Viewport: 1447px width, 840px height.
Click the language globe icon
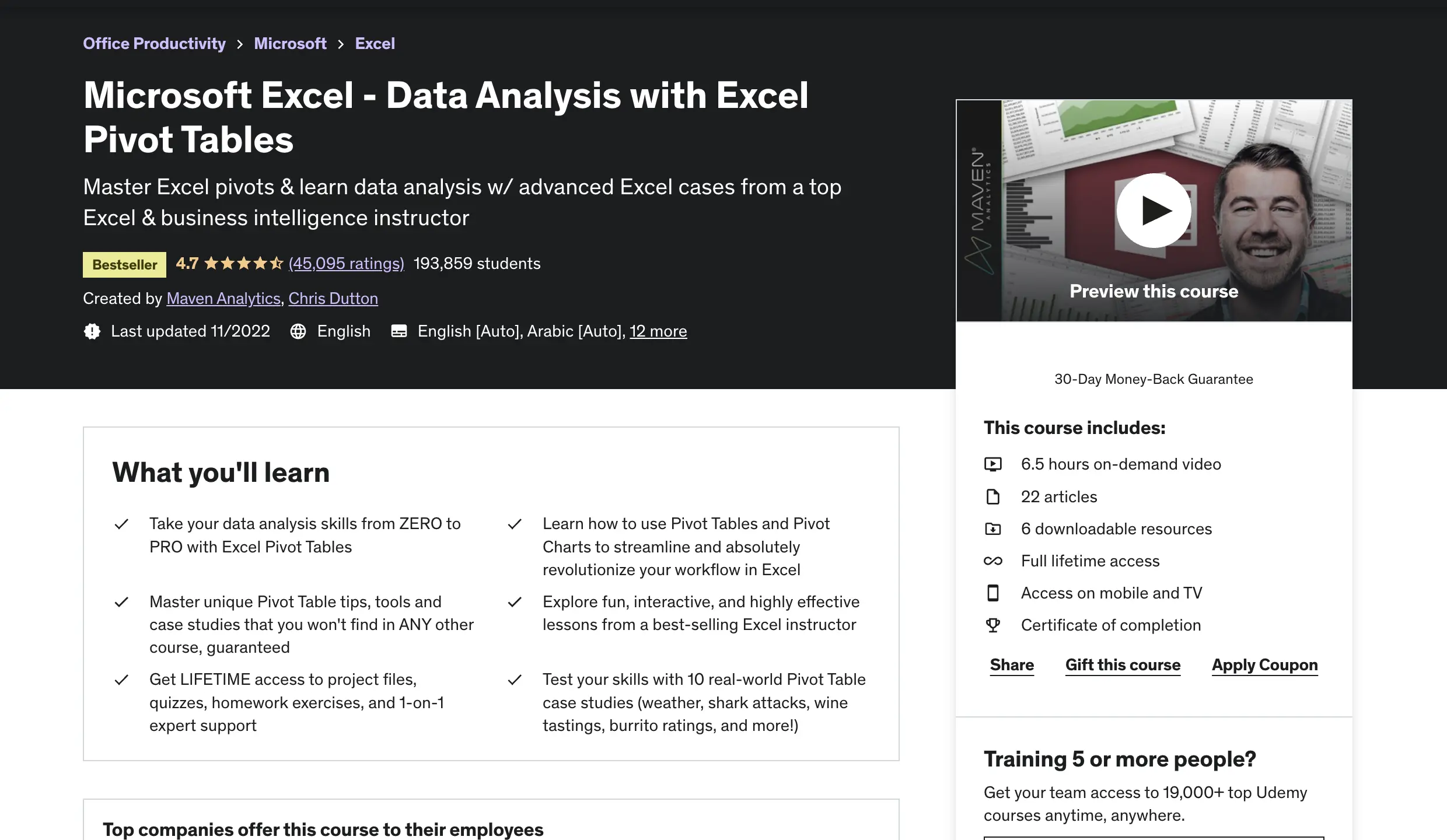coord(298,331)
